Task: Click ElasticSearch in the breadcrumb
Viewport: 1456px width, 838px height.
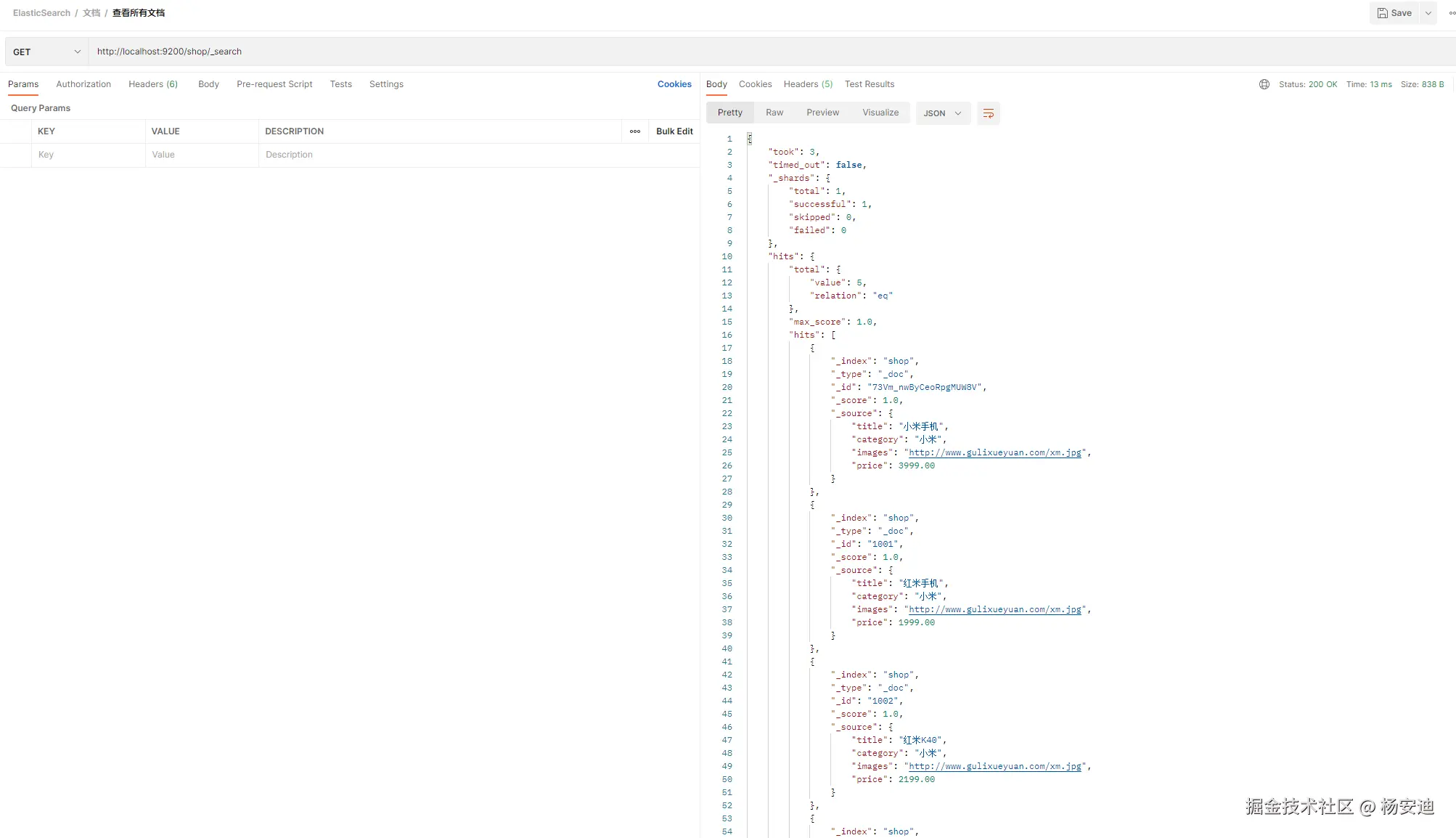Action: click(41, 13)
